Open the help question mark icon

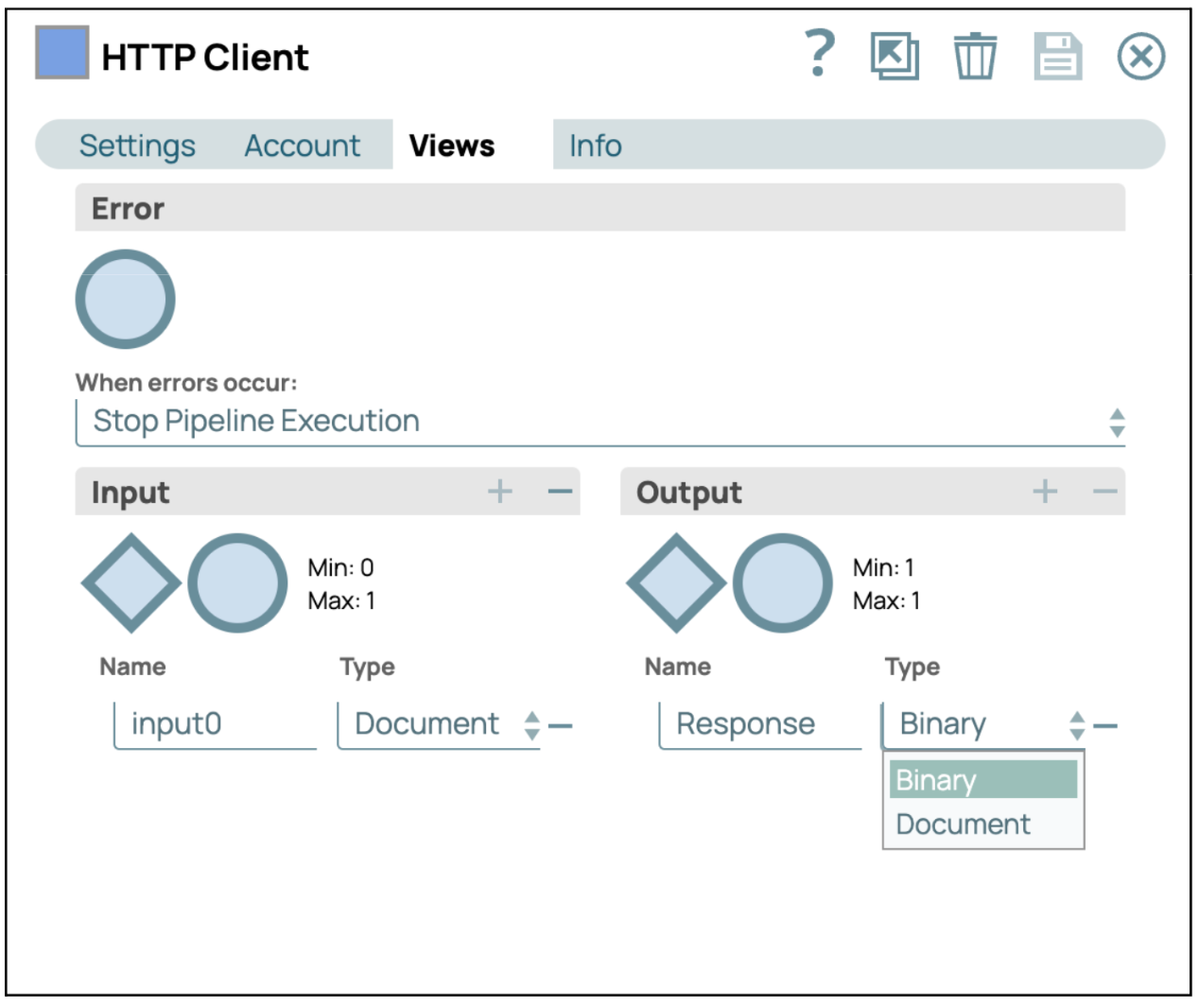coord(819,54)
